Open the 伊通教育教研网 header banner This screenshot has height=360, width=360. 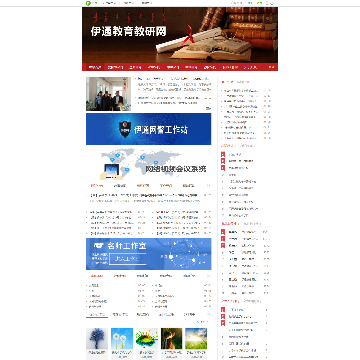(x=180, y=35)
